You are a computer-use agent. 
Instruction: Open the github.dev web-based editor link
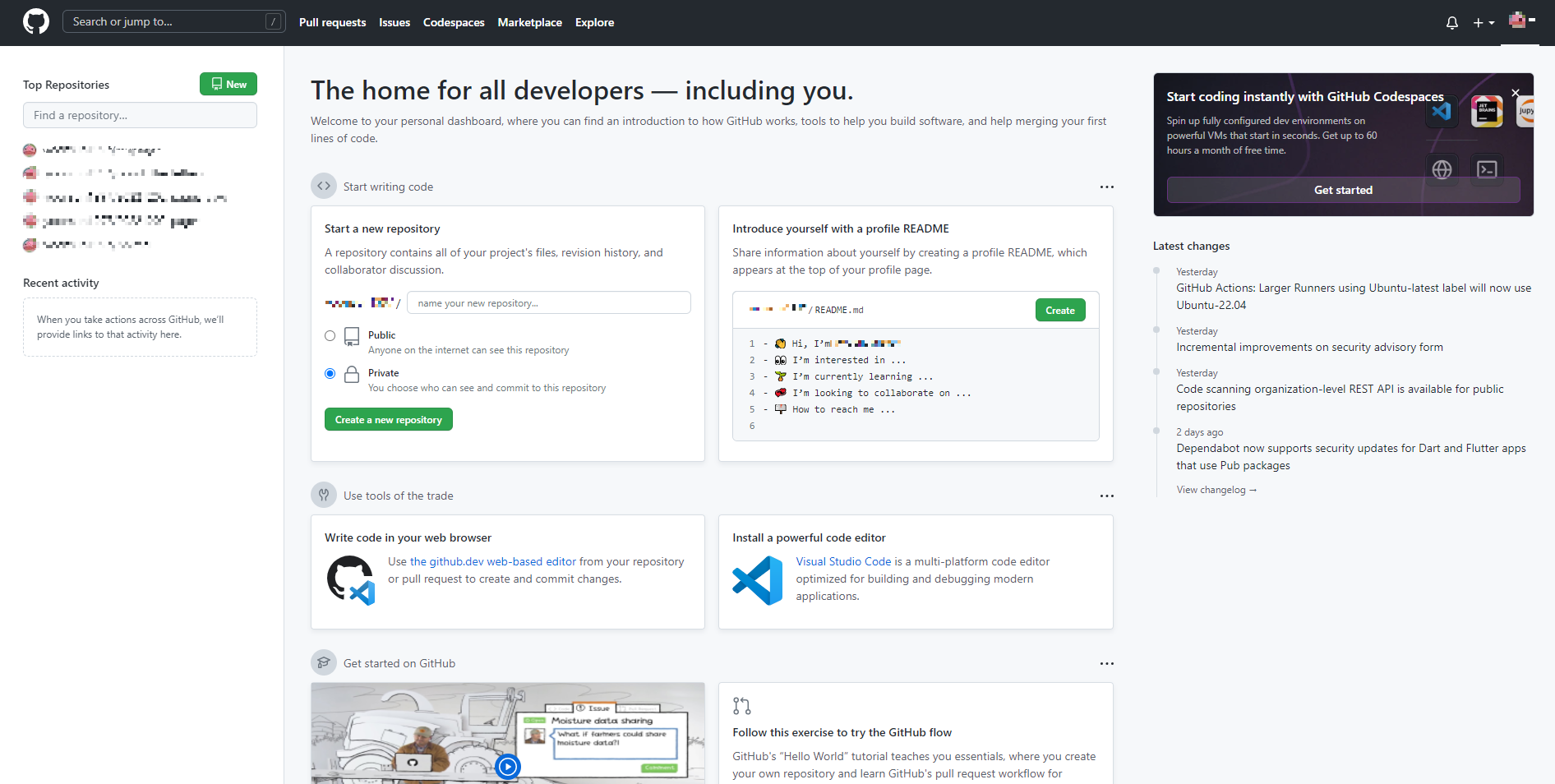493,561
